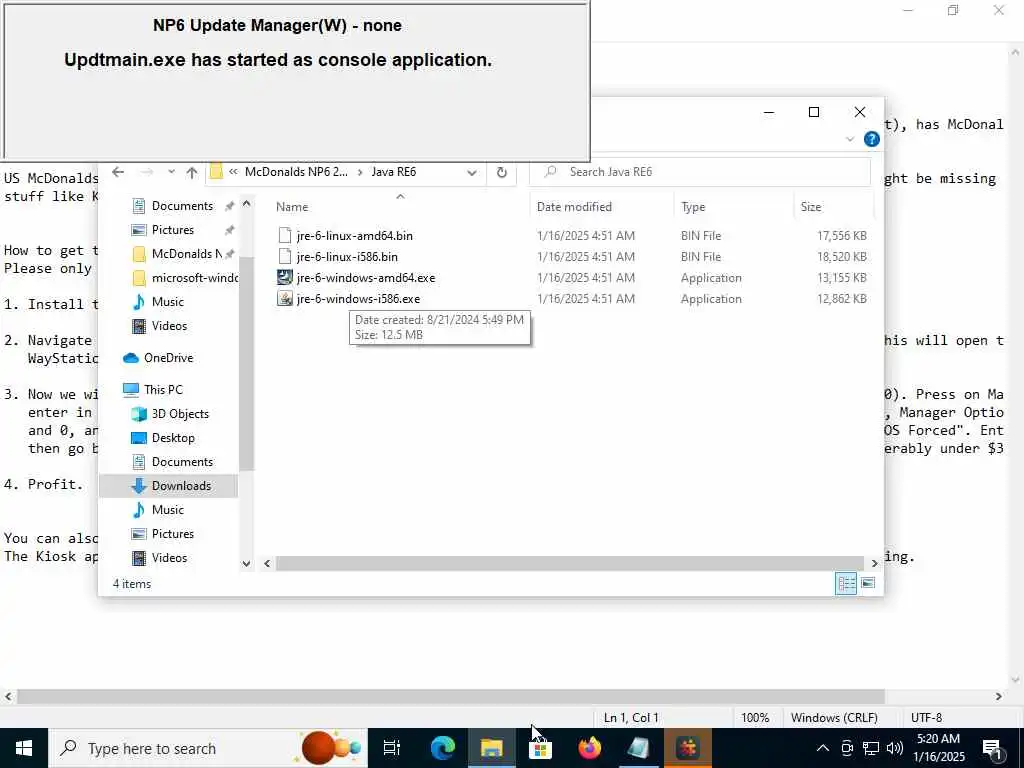The width and height of the screenshot is (1024, 768).
Task: Click the McDonalds NP6 breadcrumb segment
Action: pos(296,172)
